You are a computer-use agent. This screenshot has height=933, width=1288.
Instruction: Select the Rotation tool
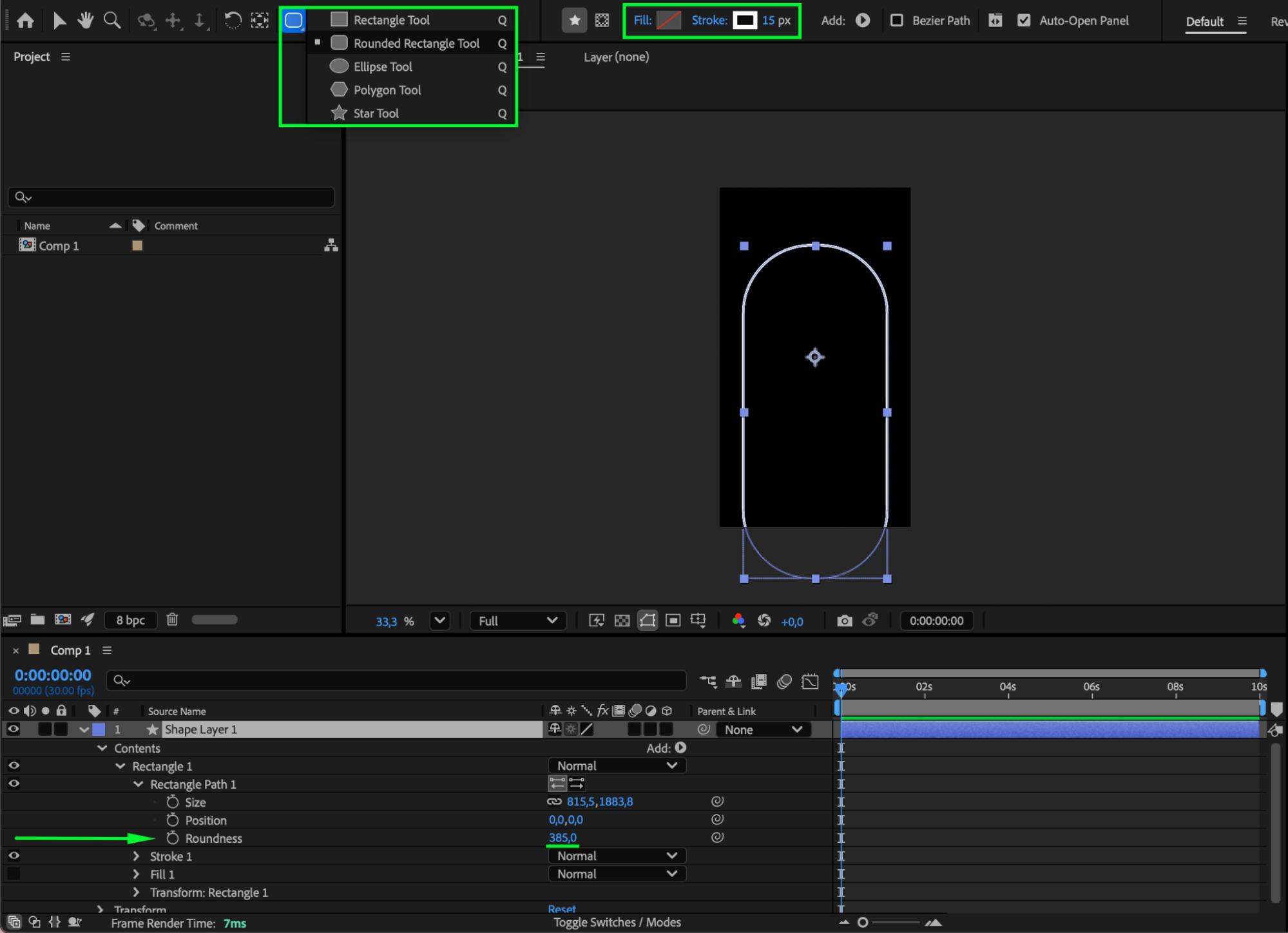[x=233, y=21]
